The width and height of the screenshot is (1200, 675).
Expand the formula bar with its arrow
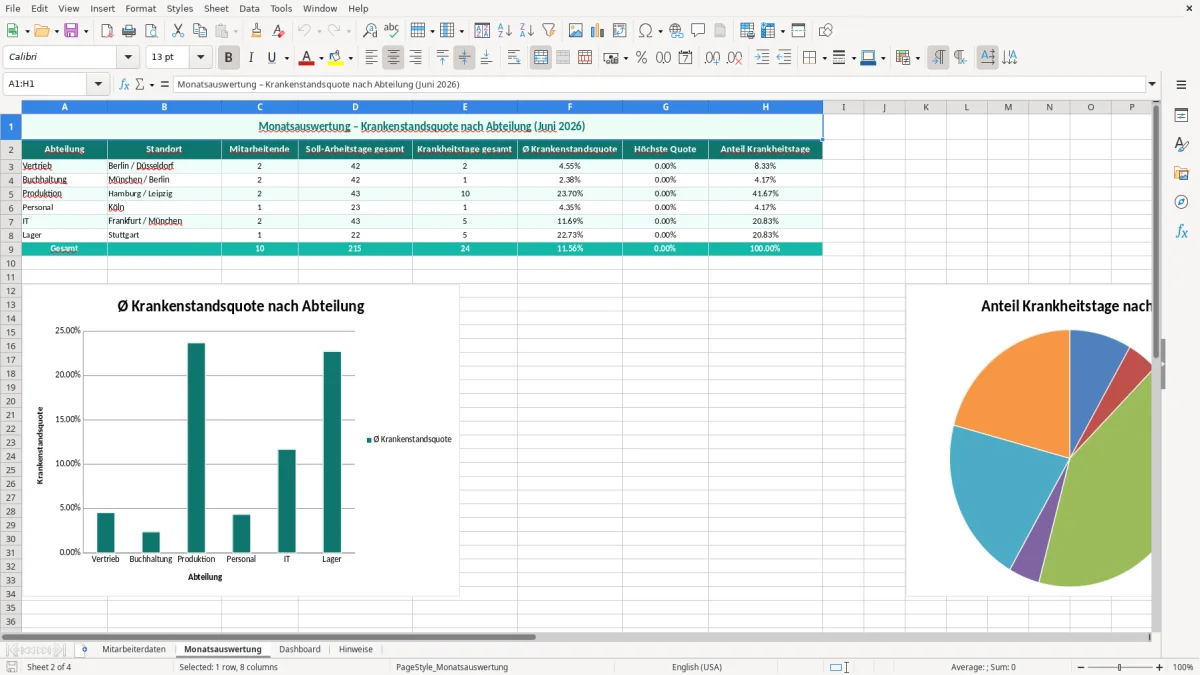(1153, 84)
